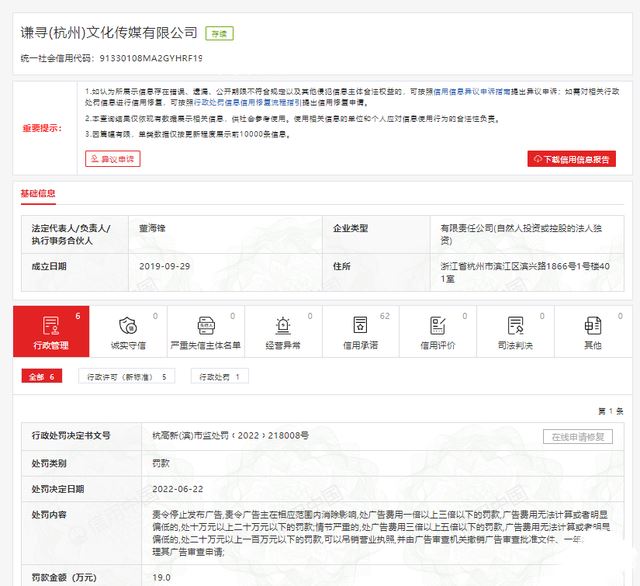Open the 信用信息异议申诉指南 link
The image size is (640, 586).
coord(471,92)
